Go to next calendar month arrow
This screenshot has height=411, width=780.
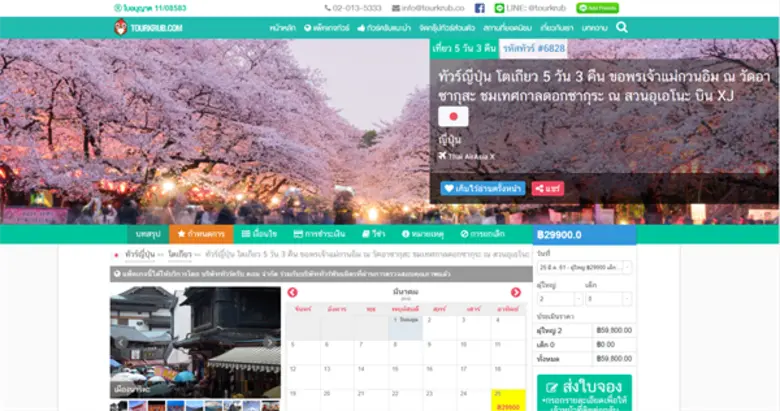[x=516, y=292]
